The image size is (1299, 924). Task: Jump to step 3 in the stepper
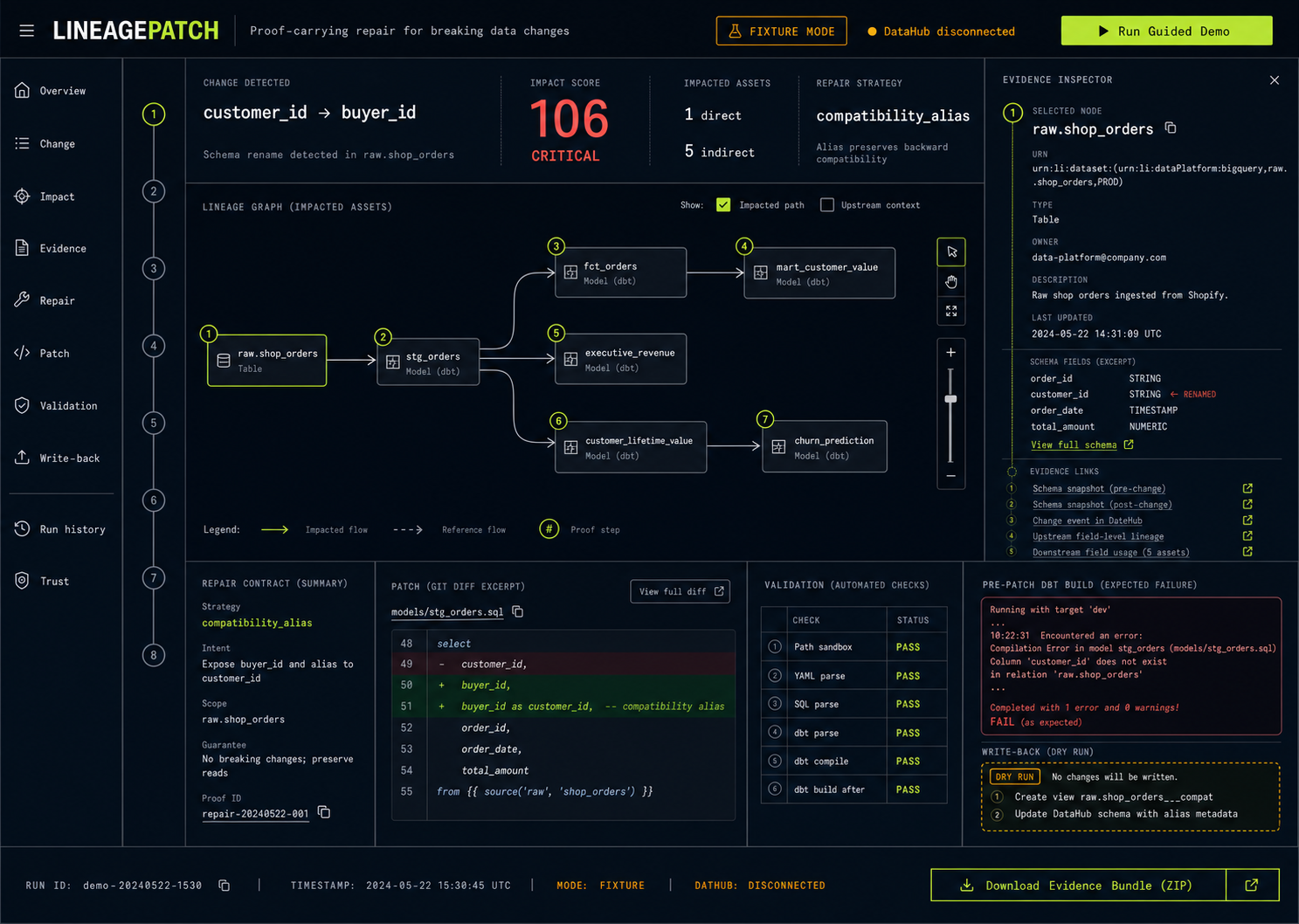(154, 268)
